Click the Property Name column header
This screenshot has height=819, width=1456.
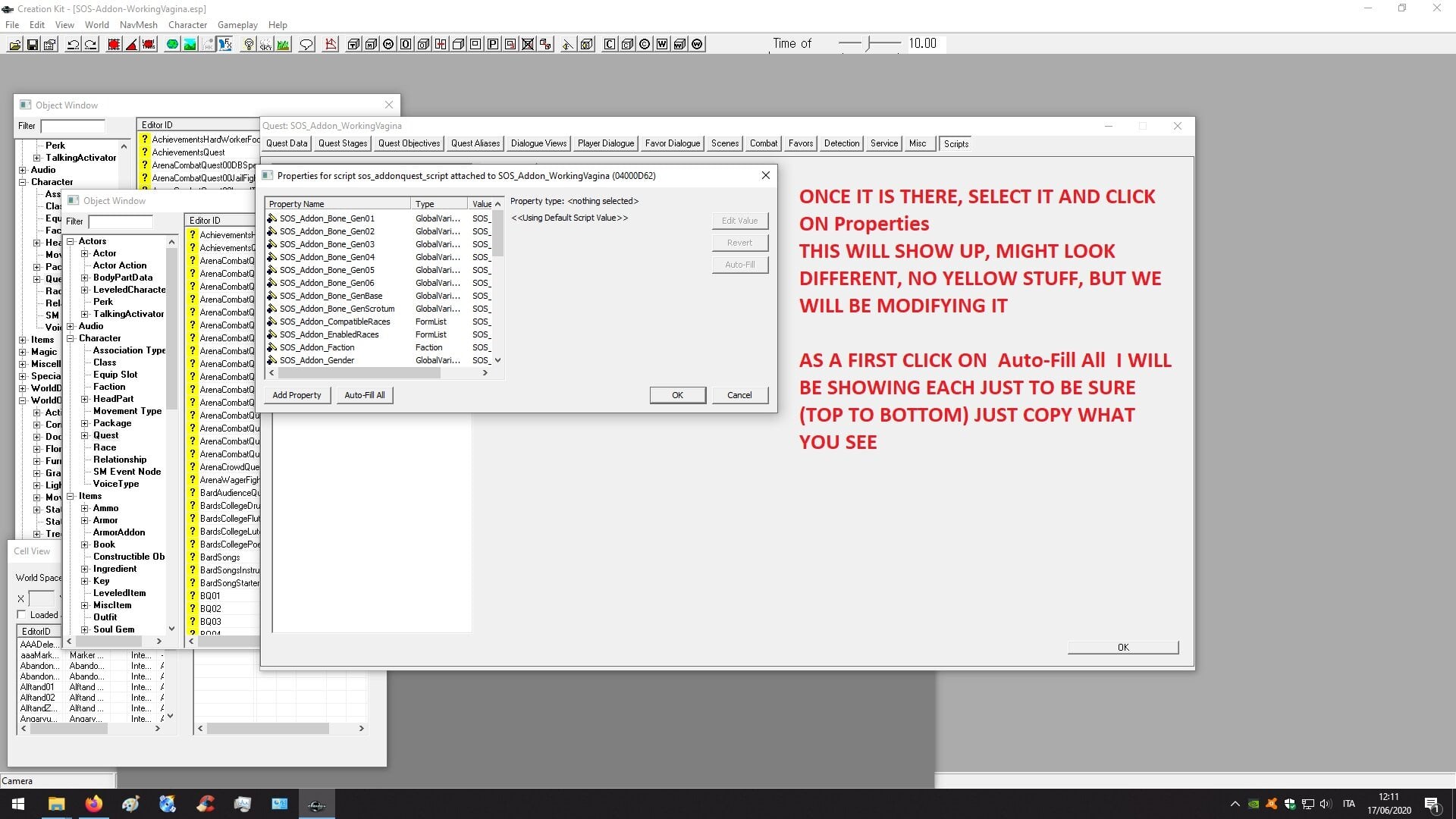pyautogui.click(x=337, y=204)
